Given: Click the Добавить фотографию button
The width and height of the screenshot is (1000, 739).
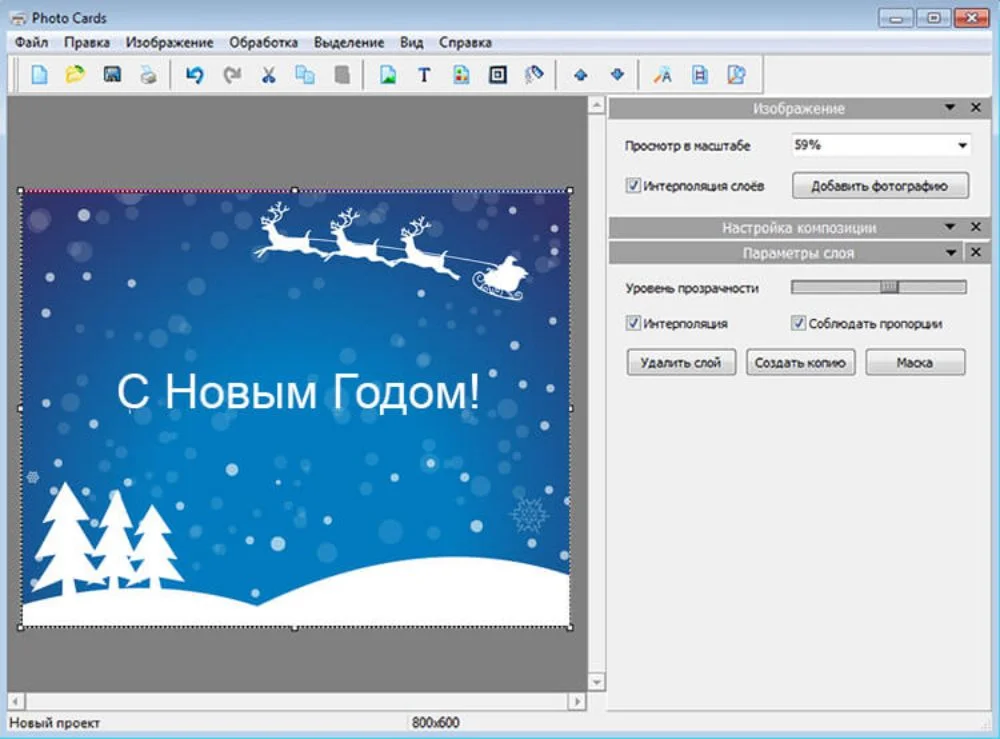Looking at the screenshot, I should (x=880, y=186).
